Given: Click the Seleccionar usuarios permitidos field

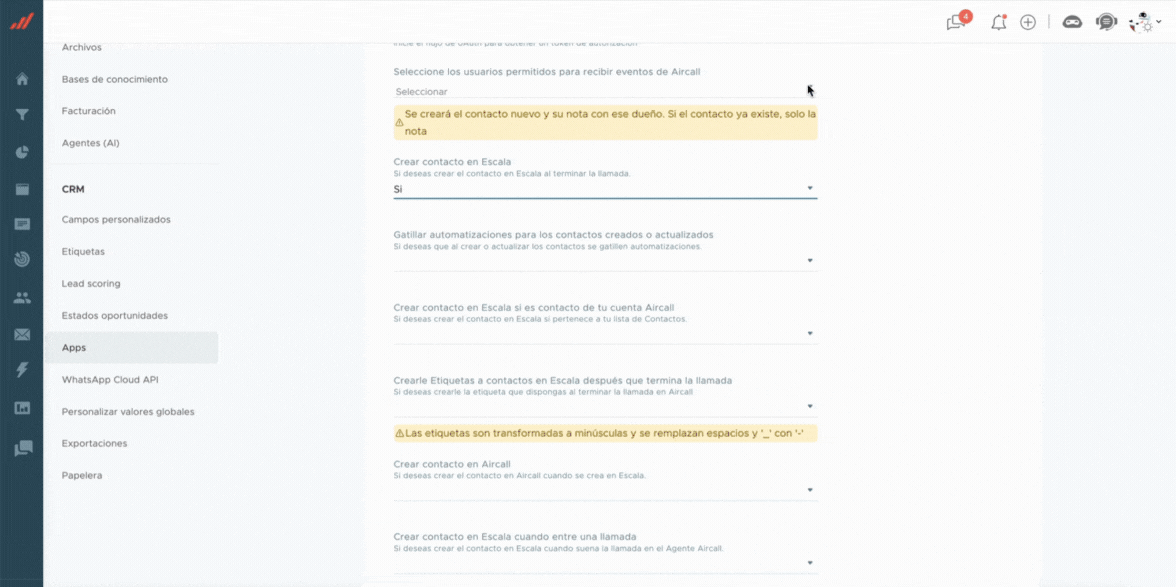Looking at the screenshot, I should (x=605, y=91).
